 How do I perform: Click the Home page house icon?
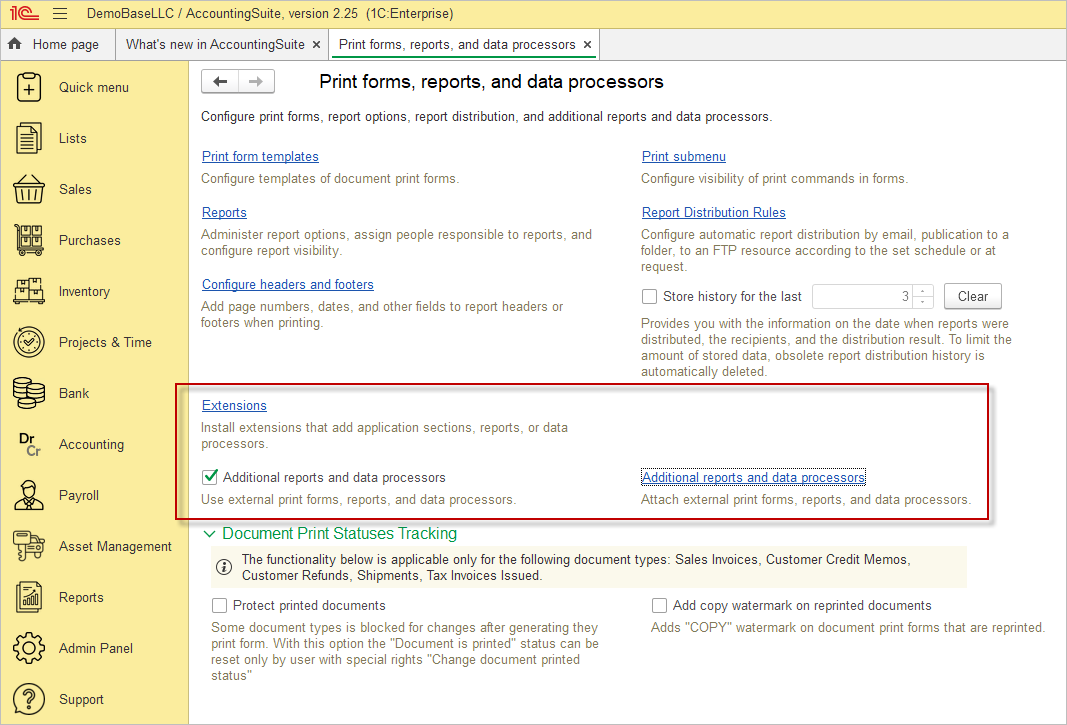[x=15, y=44]
